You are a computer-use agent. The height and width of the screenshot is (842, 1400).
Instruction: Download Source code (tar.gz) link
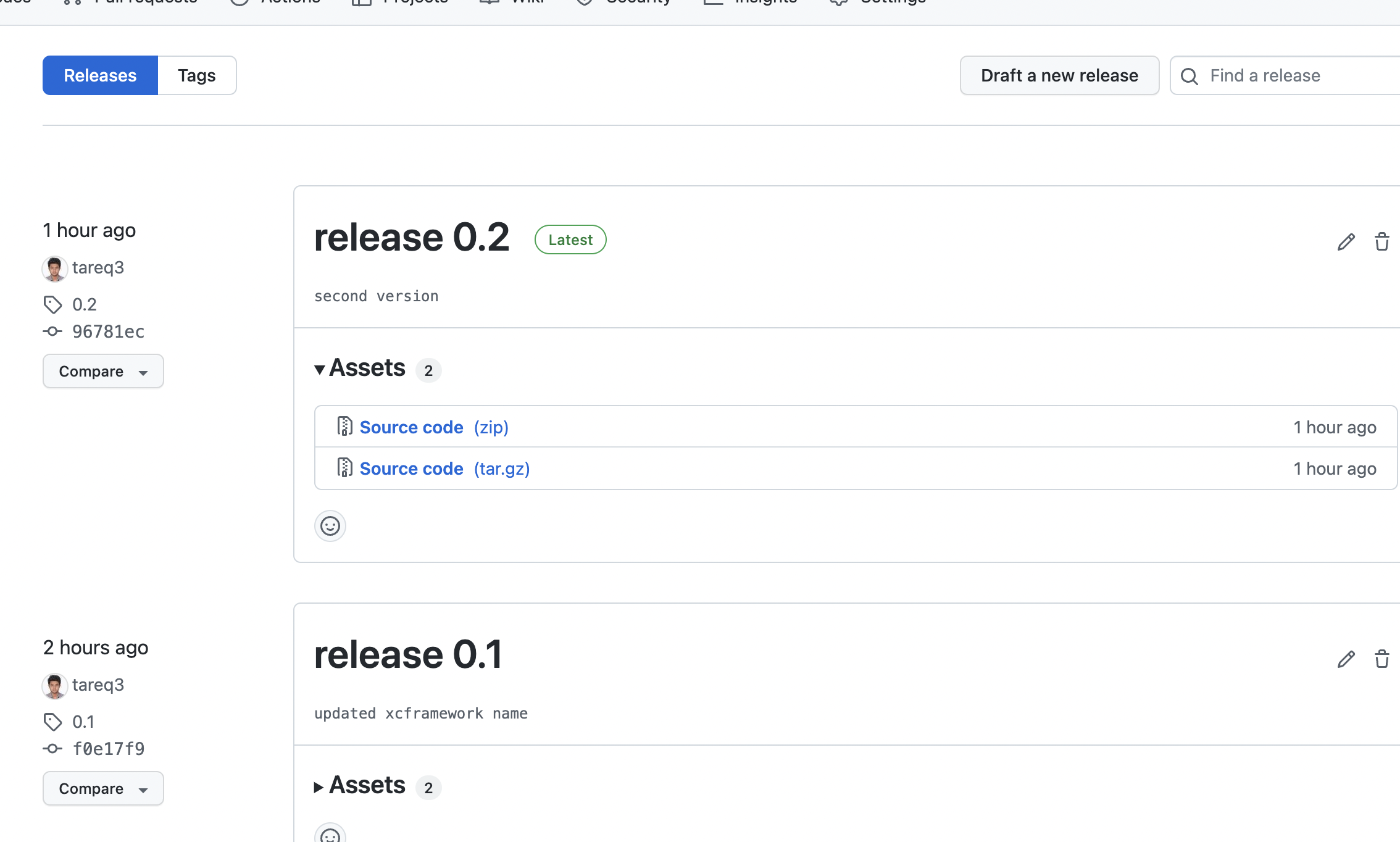click(444, 469)
